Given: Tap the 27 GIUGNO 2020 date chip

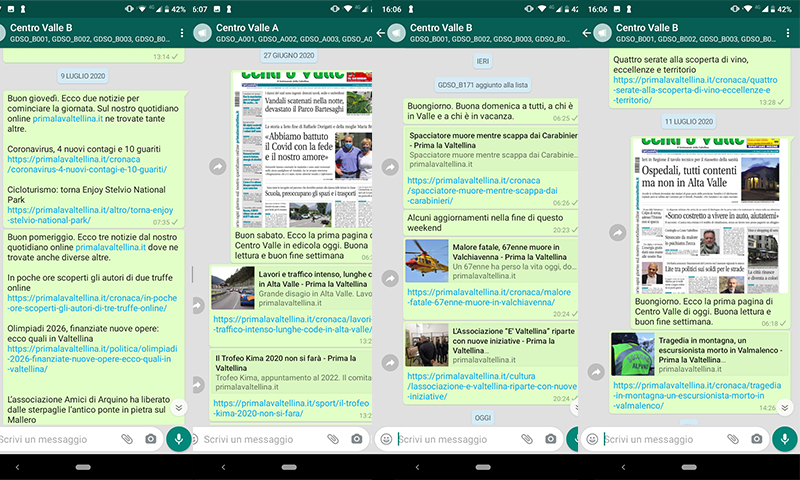Looking at the screenshot, I should point(289,55).
